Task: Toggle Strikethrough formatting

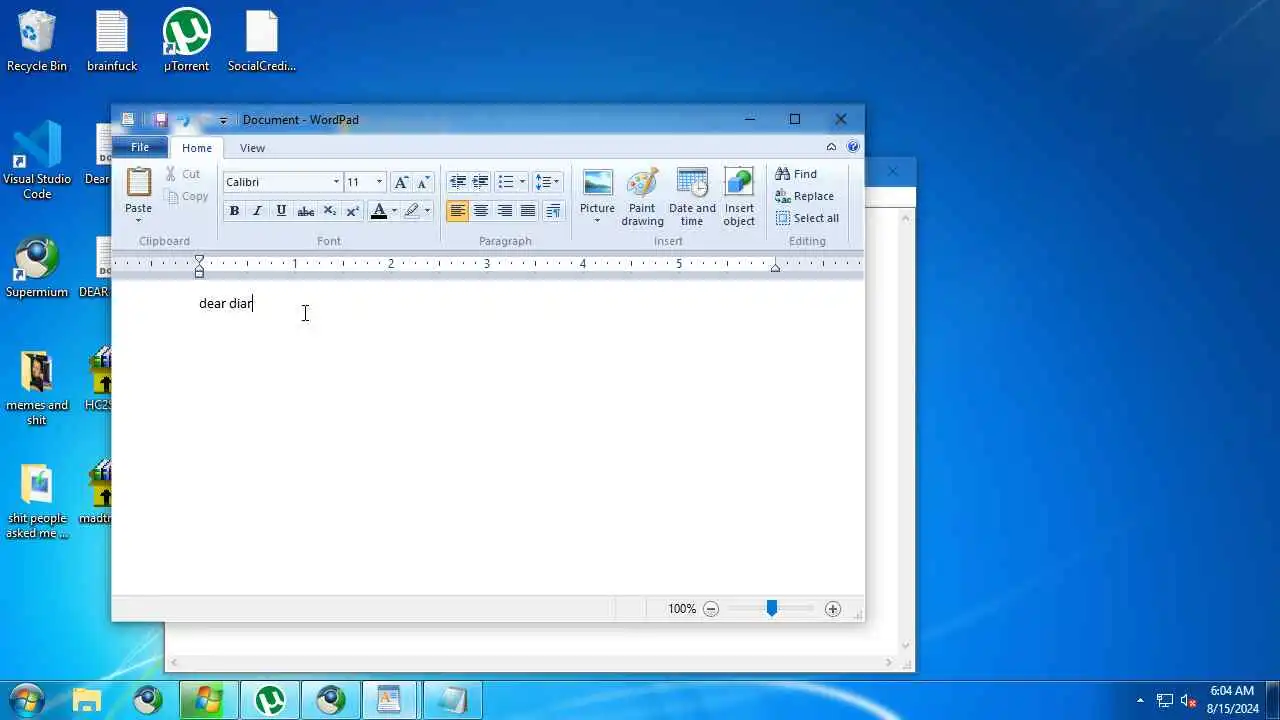Action: point(306,211)
